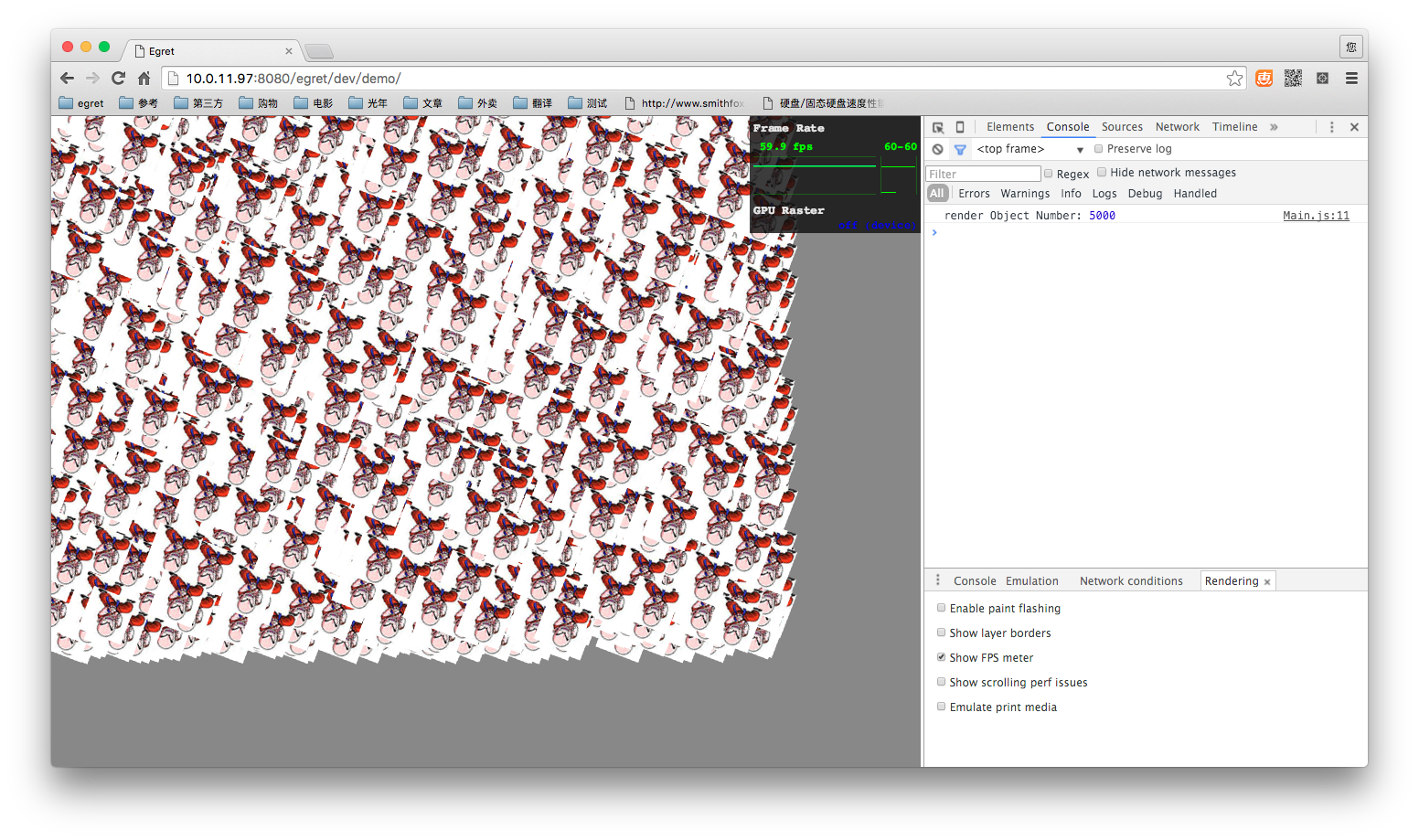
Task: Filter console by Warnings
Action: pos(1025,194)
